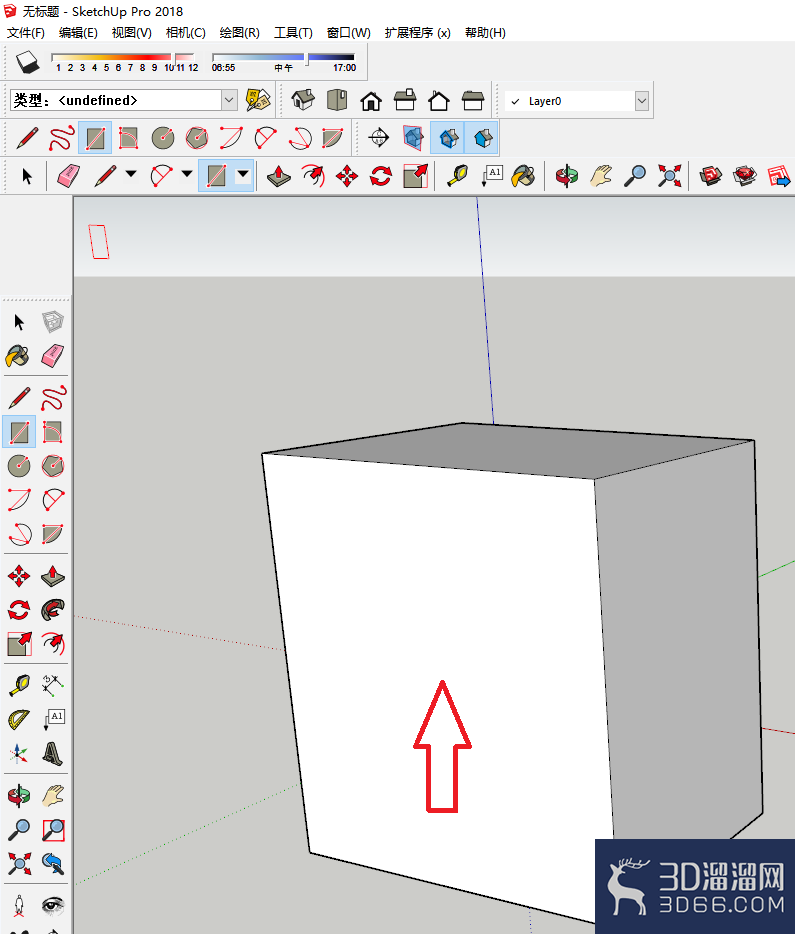
Task: Select Orbit in the Getting Started toolbar
Action: 566,176
